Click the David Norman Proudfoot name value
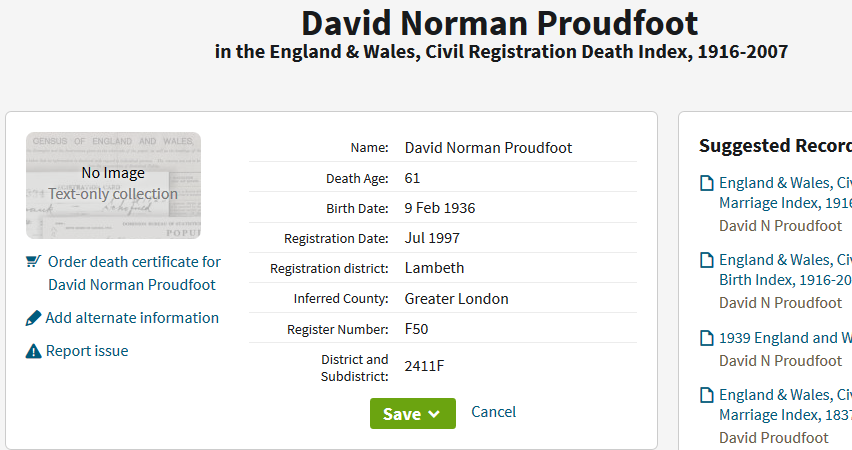852x450 pixels. [488, 148]
